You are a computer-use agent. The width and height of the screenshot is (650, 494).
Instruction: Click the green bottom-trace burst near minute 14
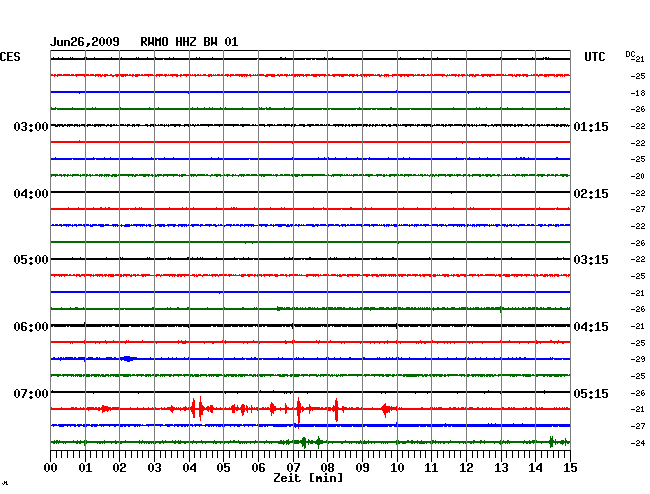pyautogui.click(x=551, y=442)
